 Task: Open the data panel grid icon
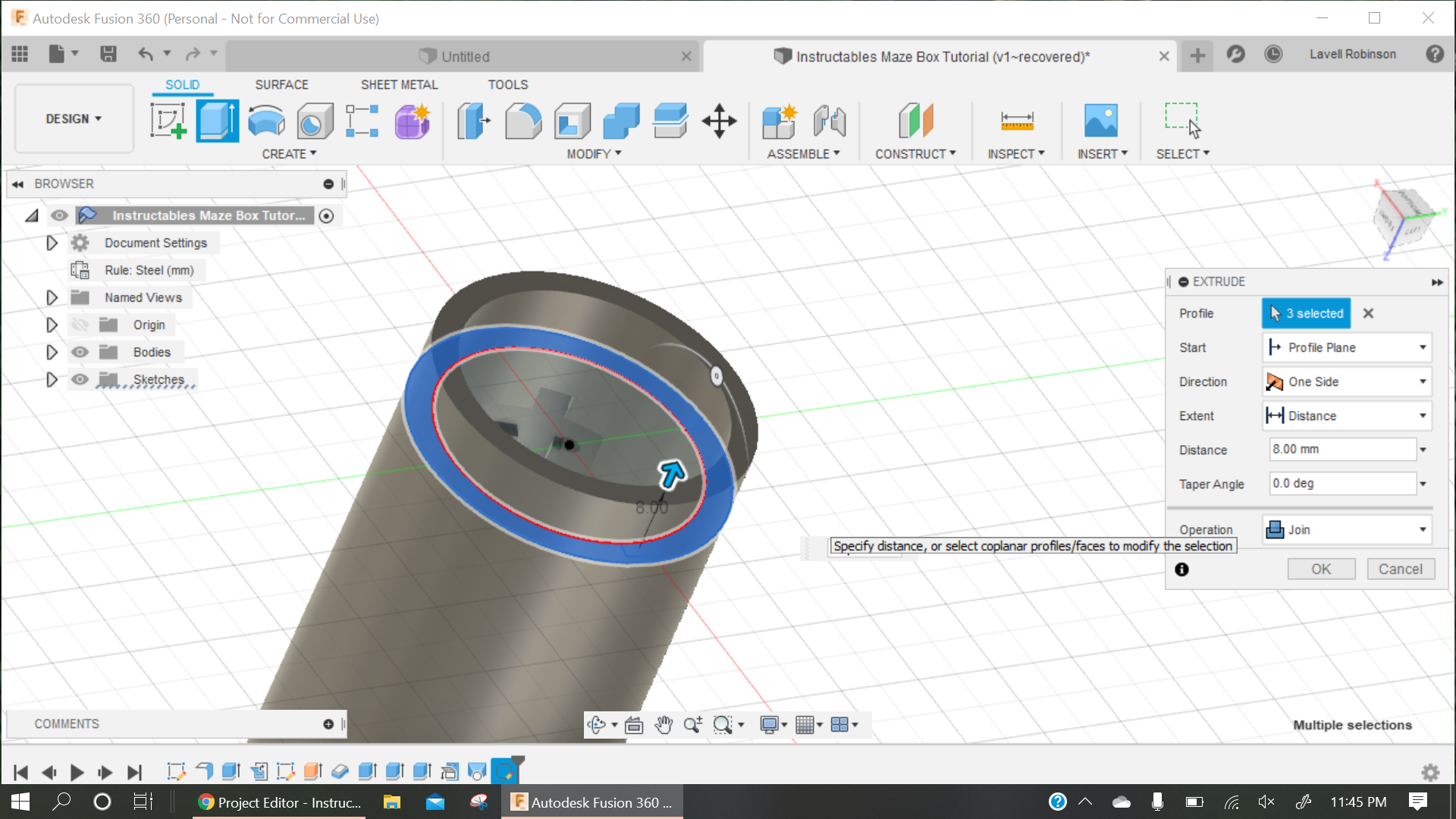tap(20, 54)
